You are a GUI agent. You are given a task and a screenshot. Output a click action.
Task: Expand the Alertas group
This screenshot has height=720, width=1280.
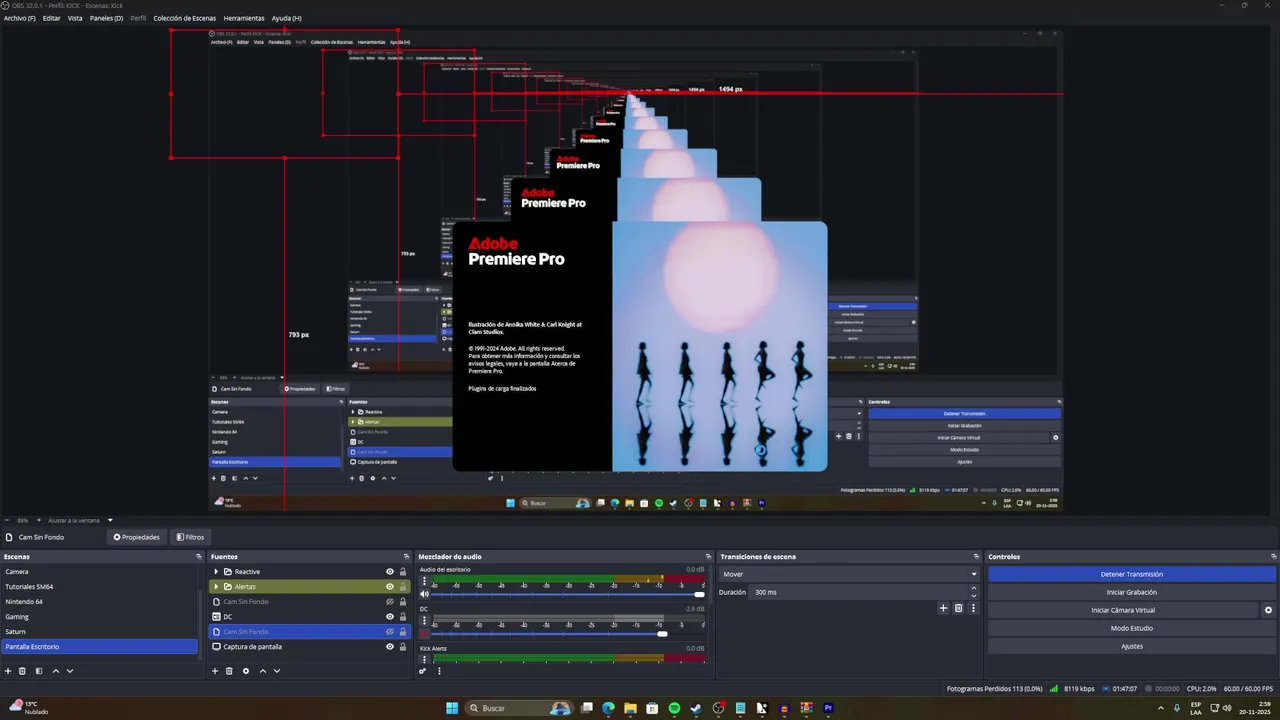tap(216, 587)
